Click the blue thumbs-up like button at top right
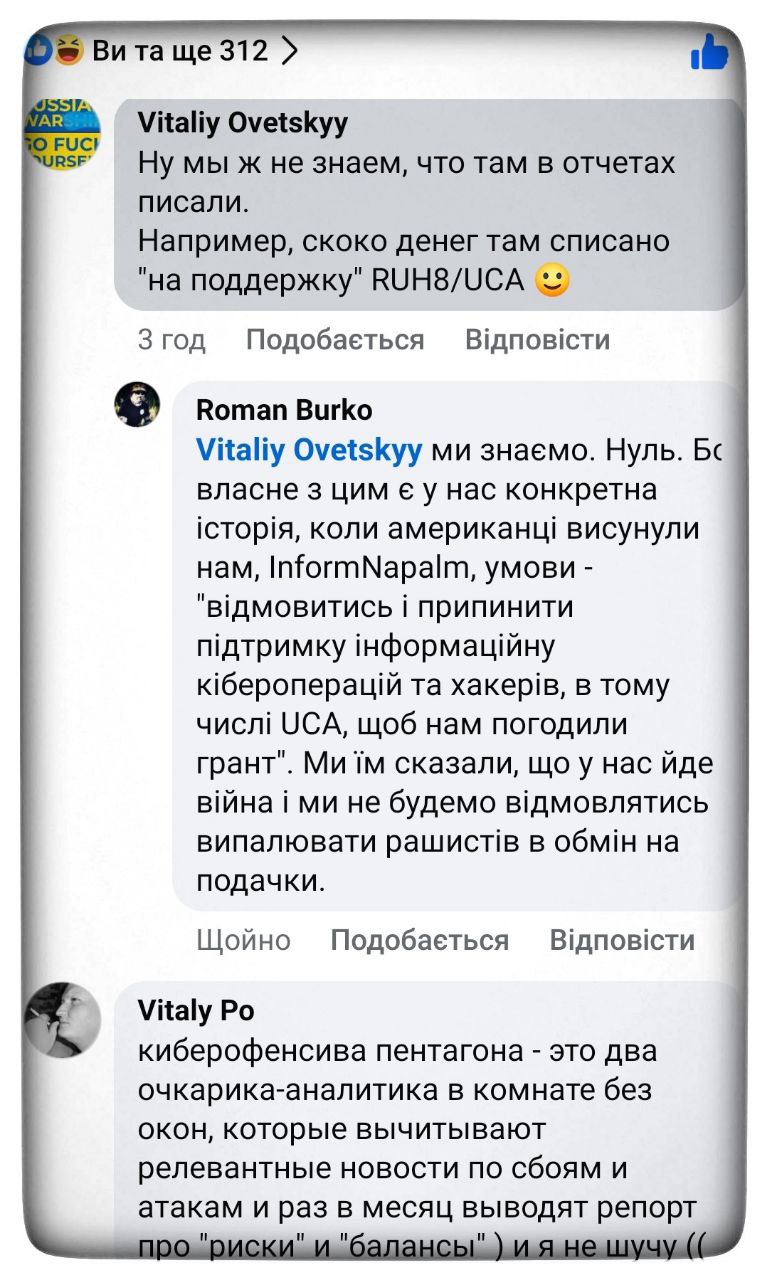The image size is (768, 1280). point(710,51)
